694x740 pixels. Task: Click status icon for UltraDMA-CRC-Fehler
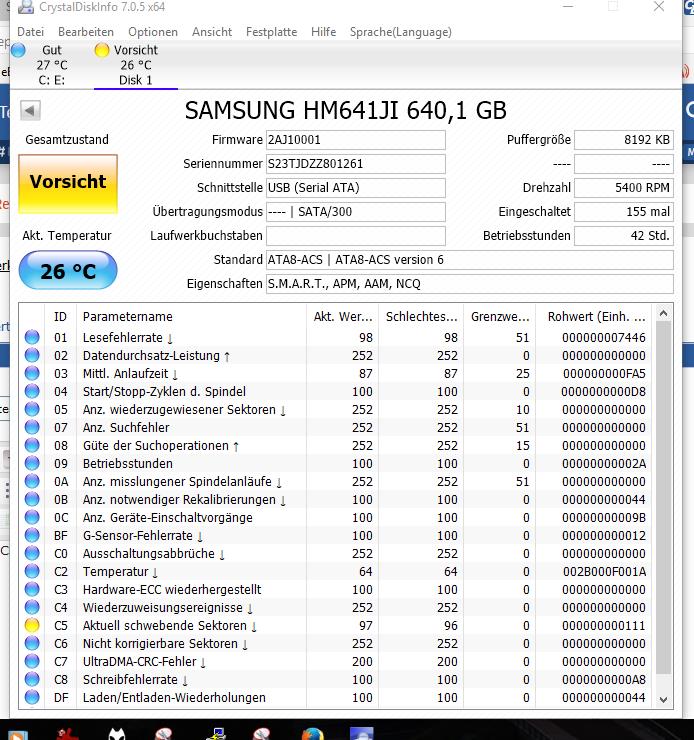(x=32, y=661)
